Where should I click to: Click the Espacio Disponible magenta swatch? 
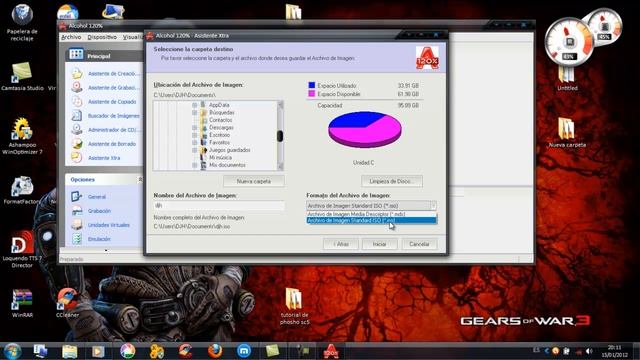click(312, 94)
